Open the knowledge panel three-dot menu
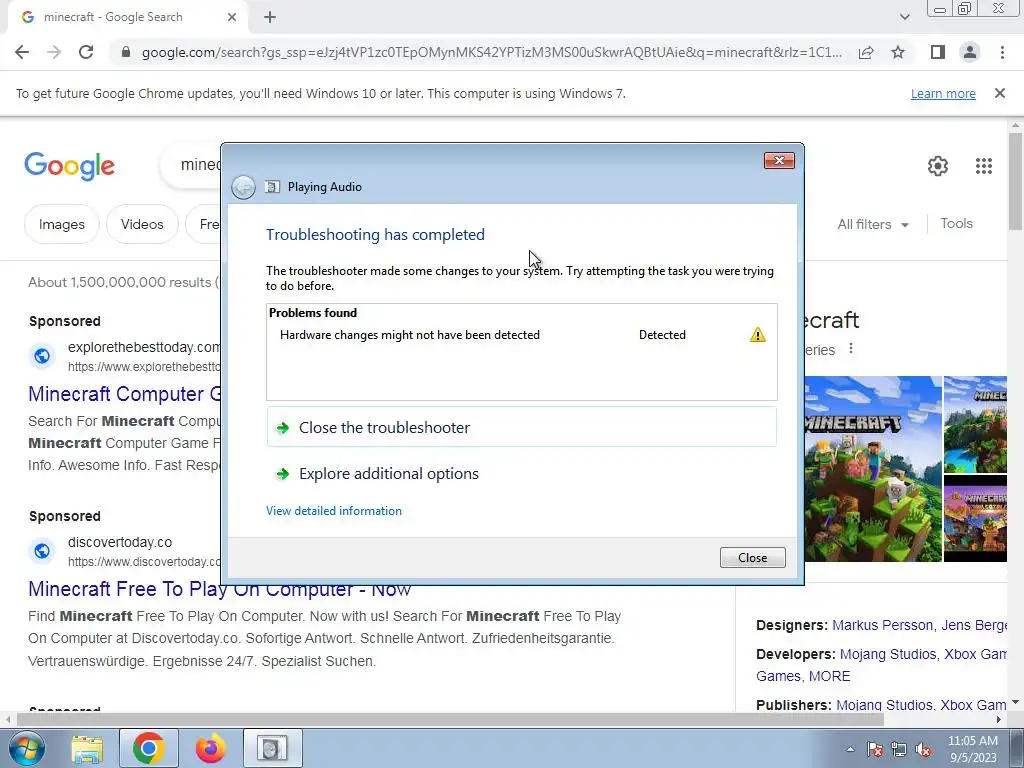Image resolution: width=1024 pixels, height=768 pixels. [850, 348]
